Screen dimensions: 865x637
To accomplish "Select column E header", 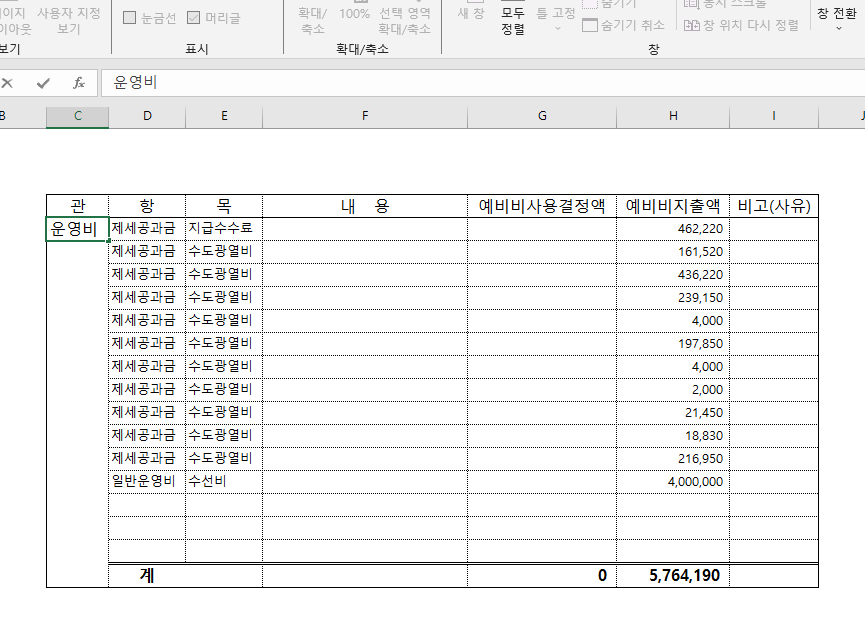I will pos(224,116).
